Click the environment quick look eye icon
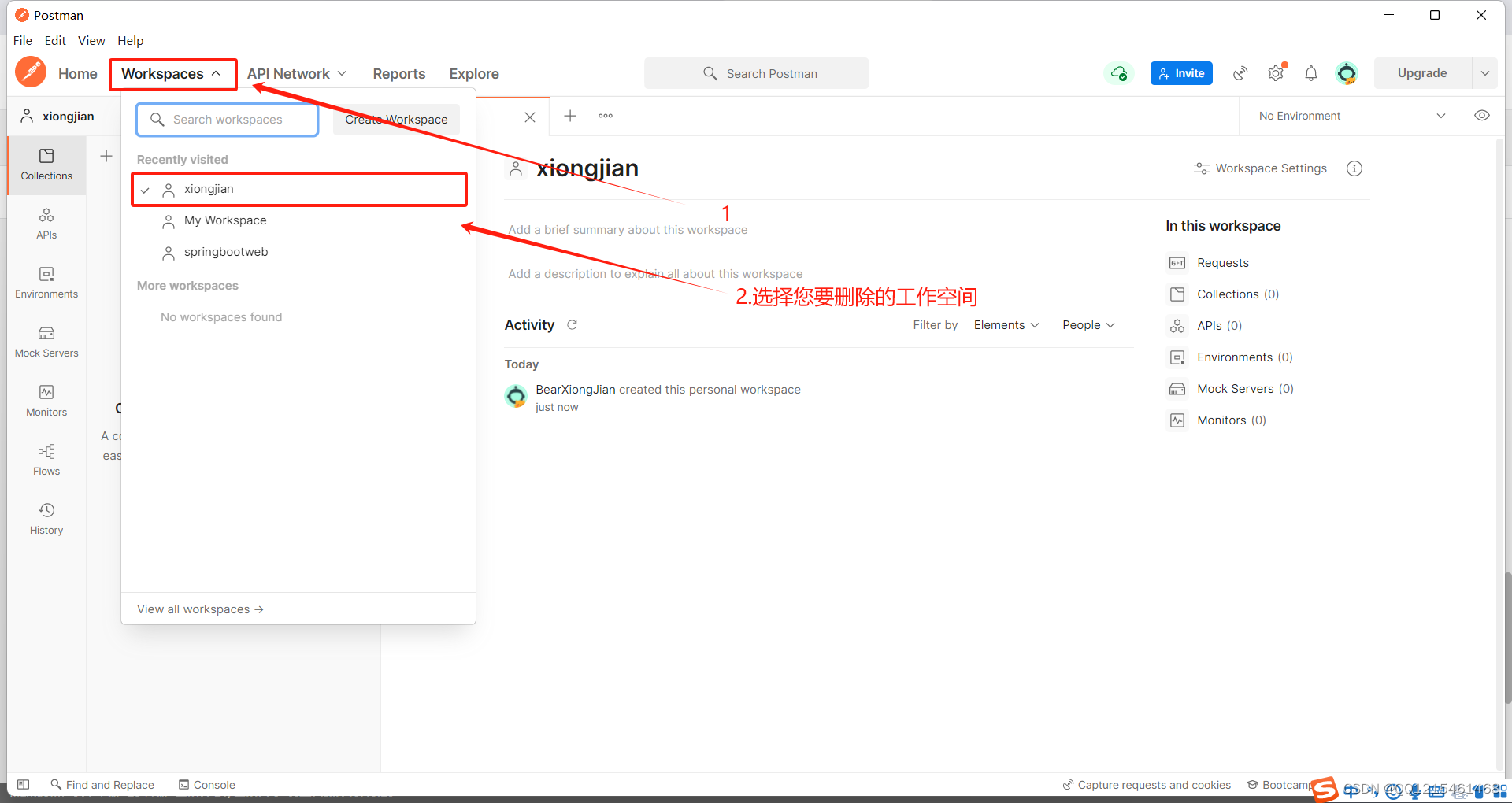 pos(1481,116)
